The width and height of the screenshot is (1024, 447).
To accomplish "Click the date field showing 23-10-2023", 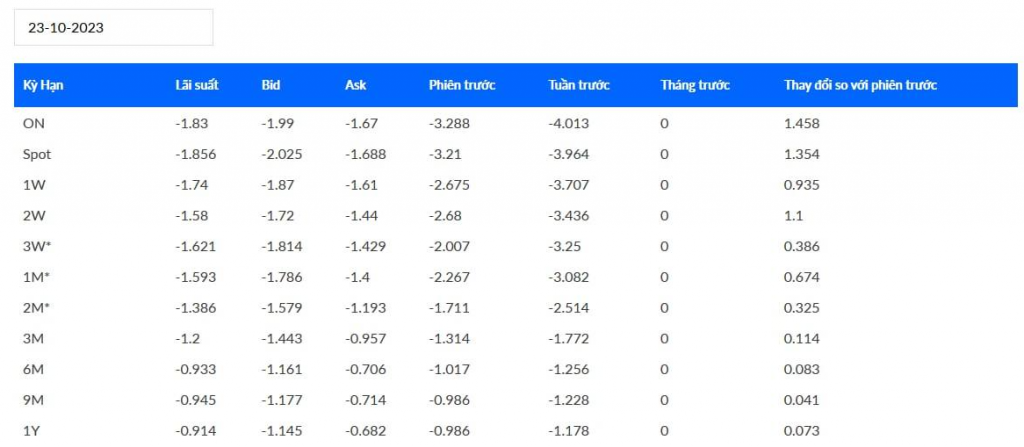I will pyautogui.click(x=113, y=28).
